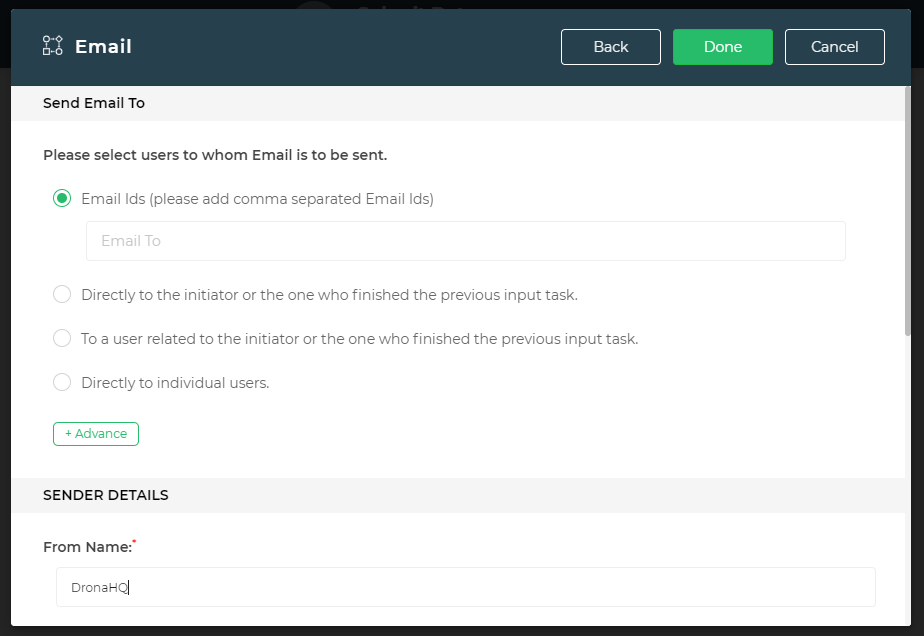
Task: Focus the Email To input field
Action: tap(465, 241)
